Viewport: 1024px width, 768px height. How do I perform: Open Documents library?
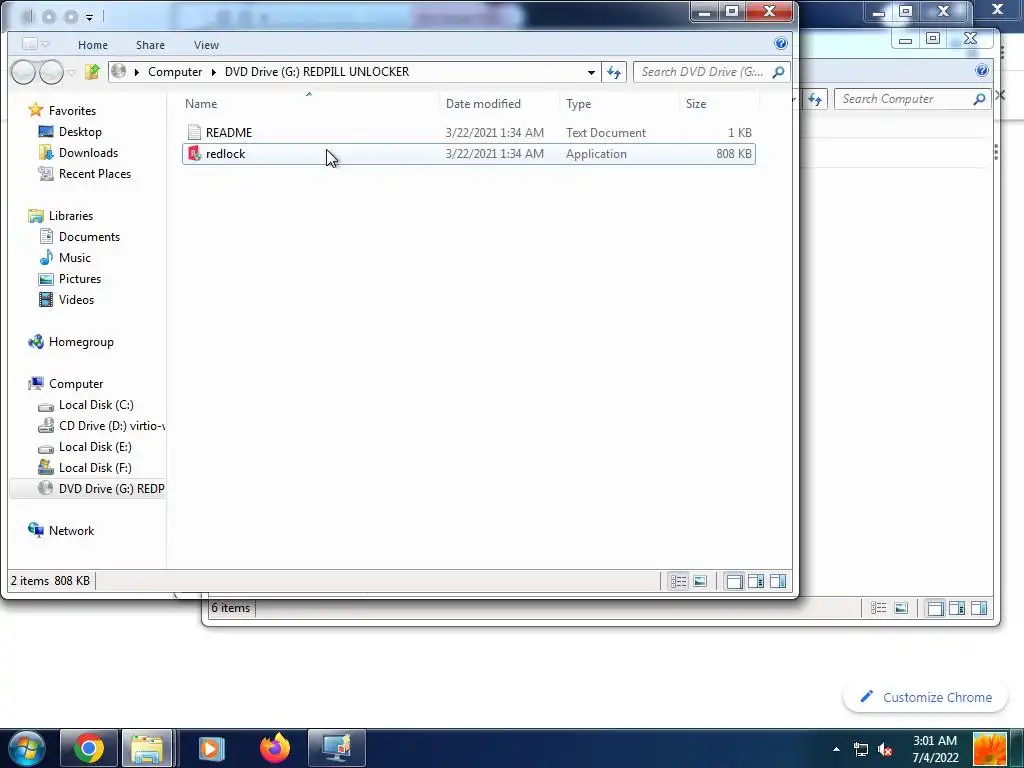(x=89, y=236)
